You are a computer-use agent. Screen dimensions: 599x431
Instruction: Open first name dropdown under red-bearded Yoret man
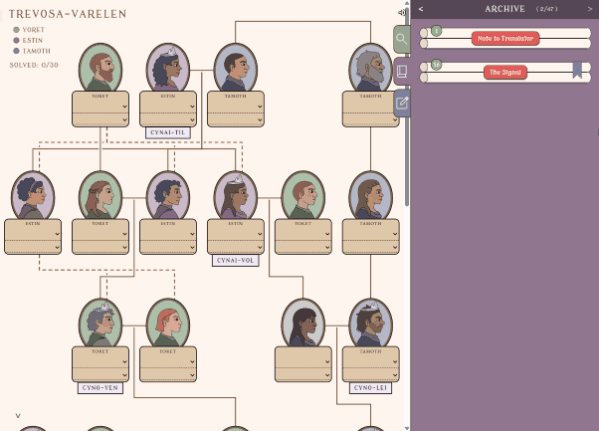pyautogui.click(x=100, y=107)
